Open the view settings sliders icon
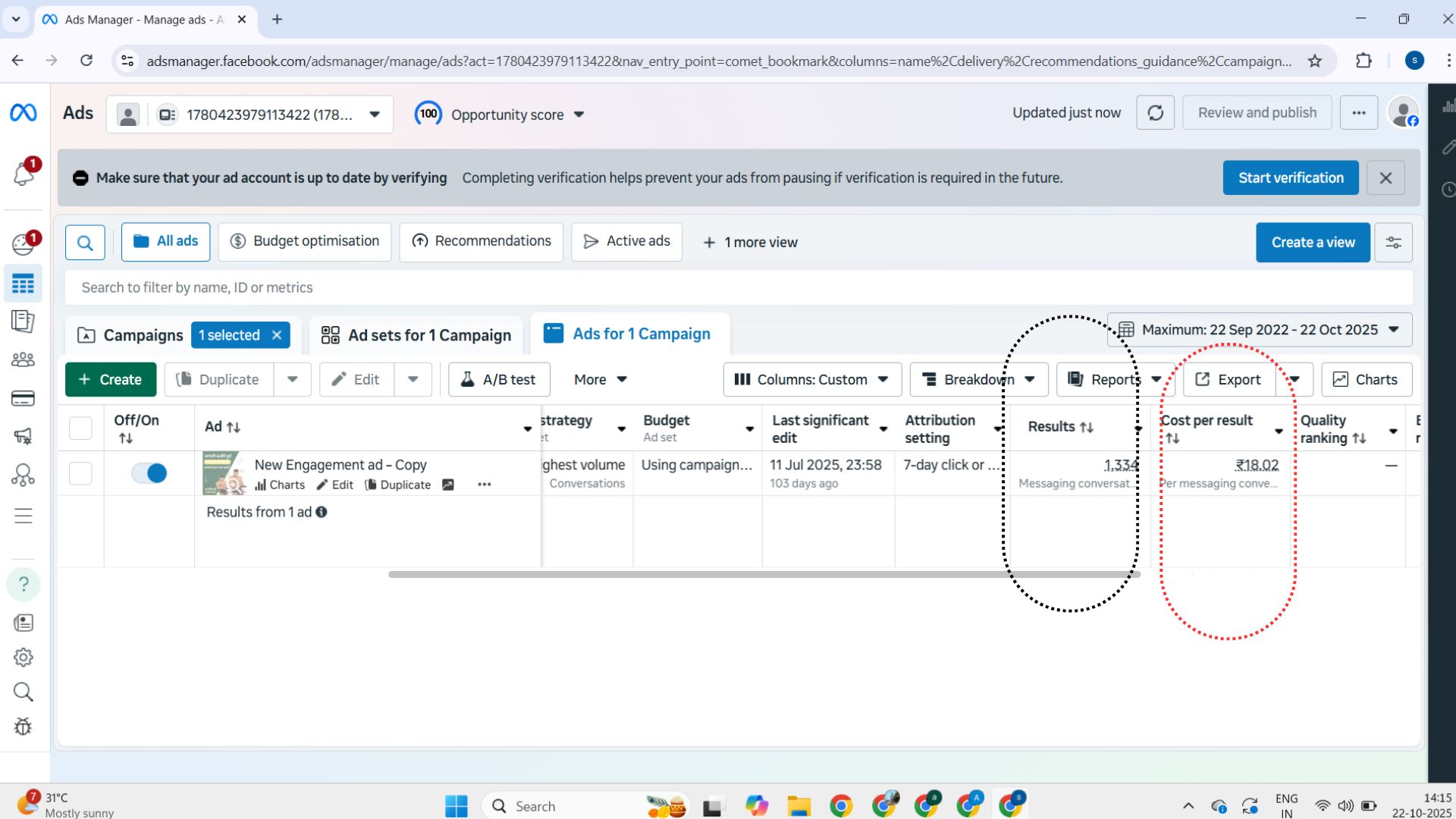Viewport: 1456px width, 819px height. point(1393,243)
